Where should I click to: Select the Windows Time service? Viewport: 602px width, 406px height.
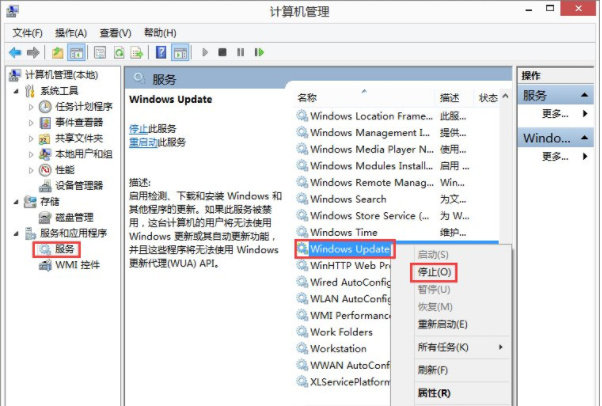pos(344,232)
